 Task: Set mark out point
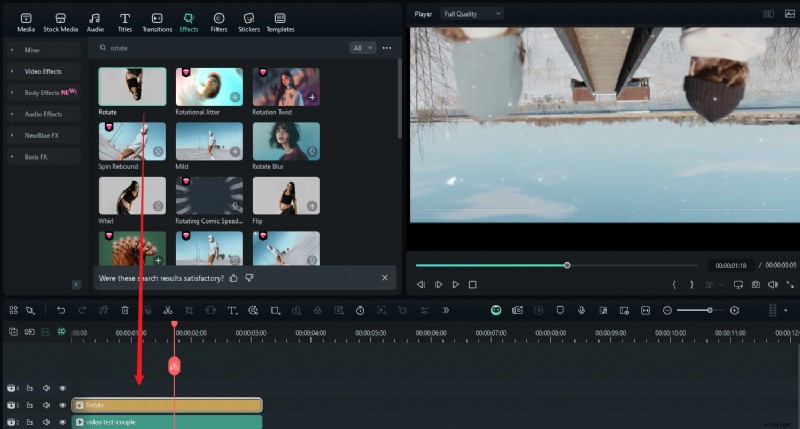point(691,285)
